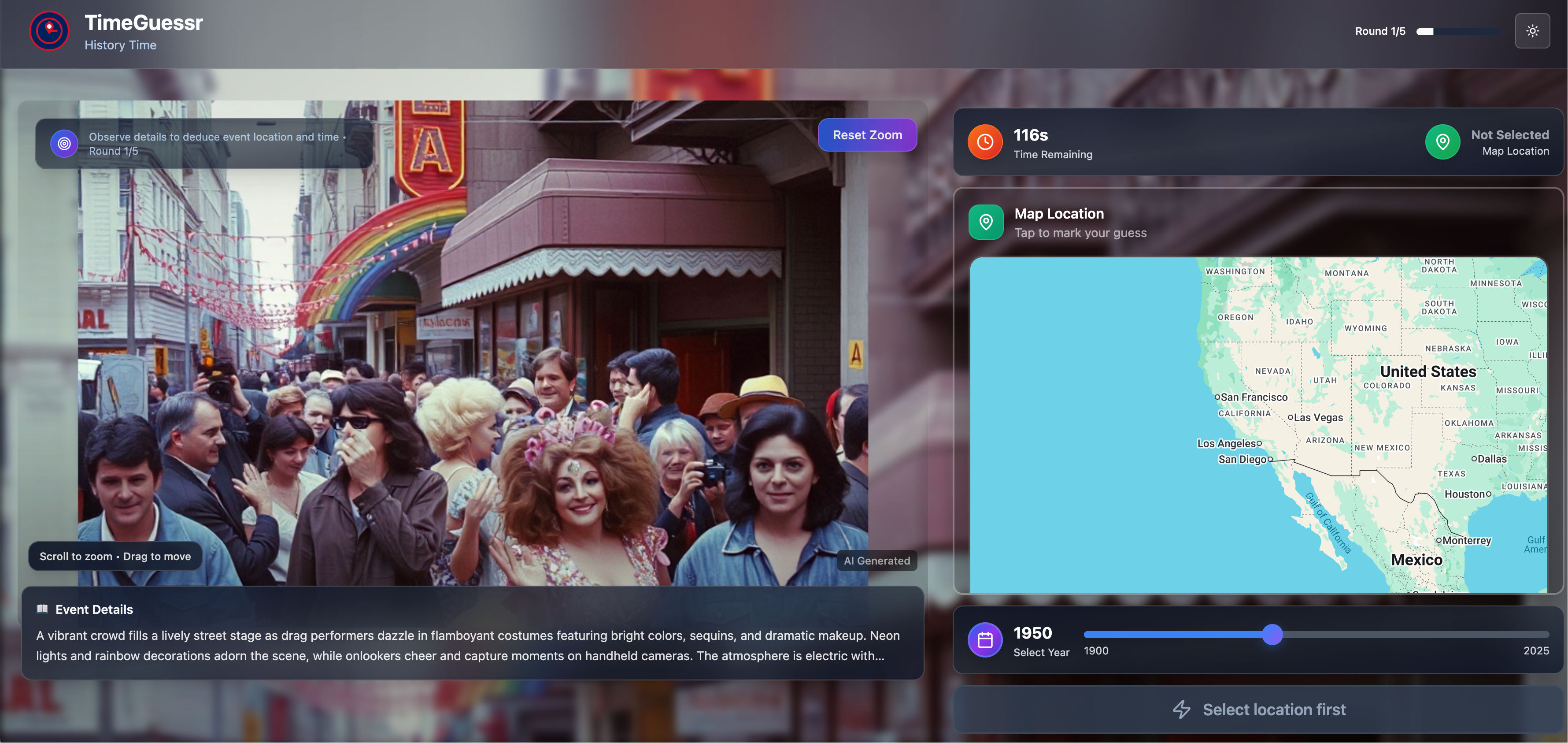This screenshot has height=743, width=1568.
Task: Click Houston on the map
Action: 1488,494
